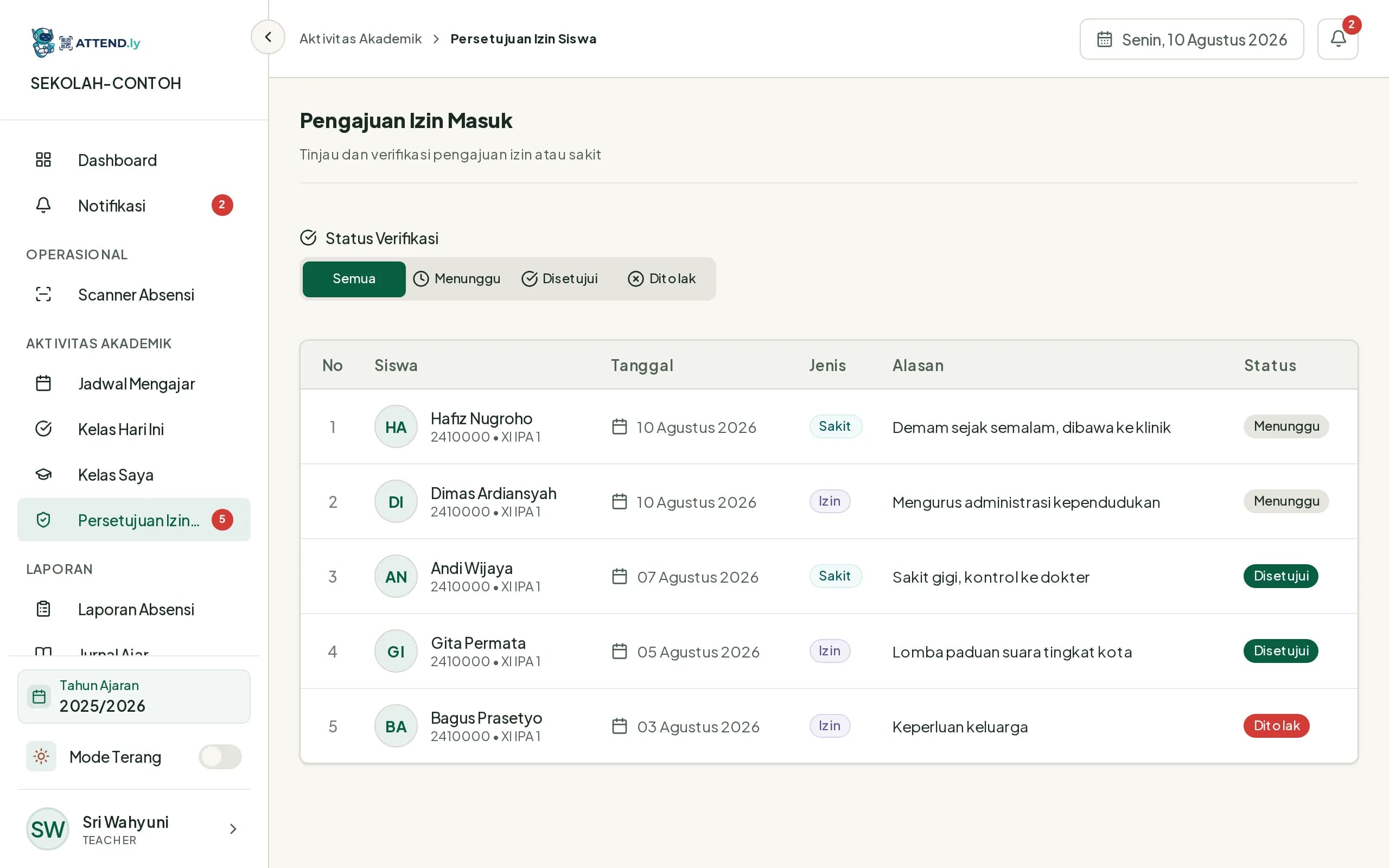1389x868 pixels.
Task: Click the Dashboard grid icon
Action: [x=43, y=159]
